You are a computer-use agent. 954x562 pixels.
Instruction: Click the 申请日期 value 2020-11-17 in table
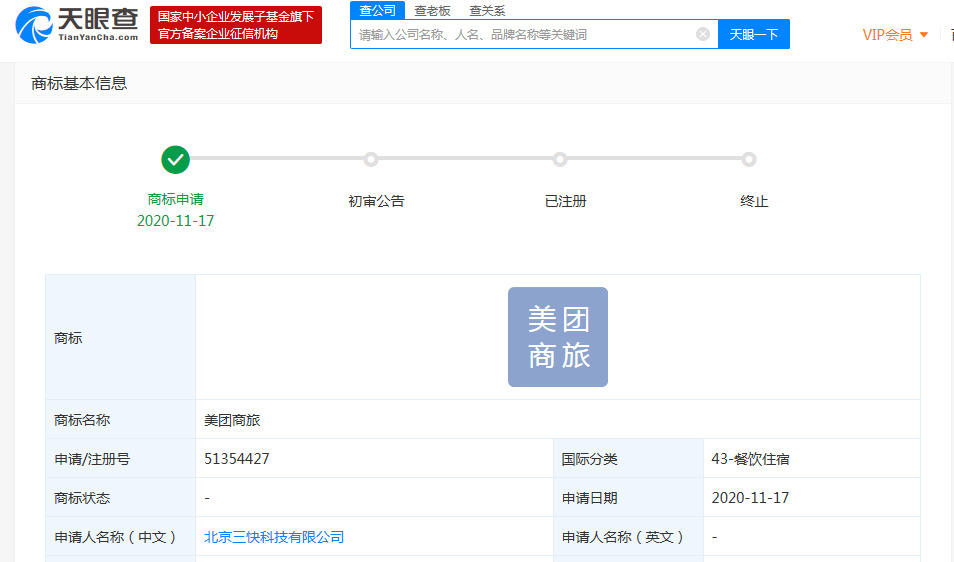coord(750,498)
